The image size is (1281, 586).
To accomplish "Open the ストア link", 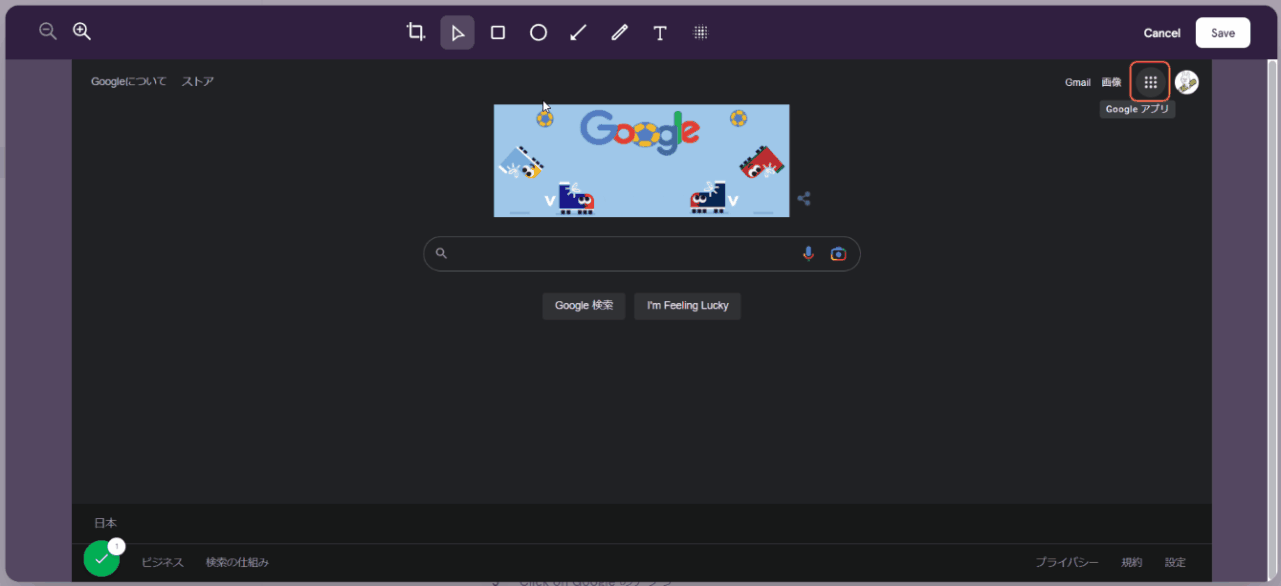I will pos(198,81).
